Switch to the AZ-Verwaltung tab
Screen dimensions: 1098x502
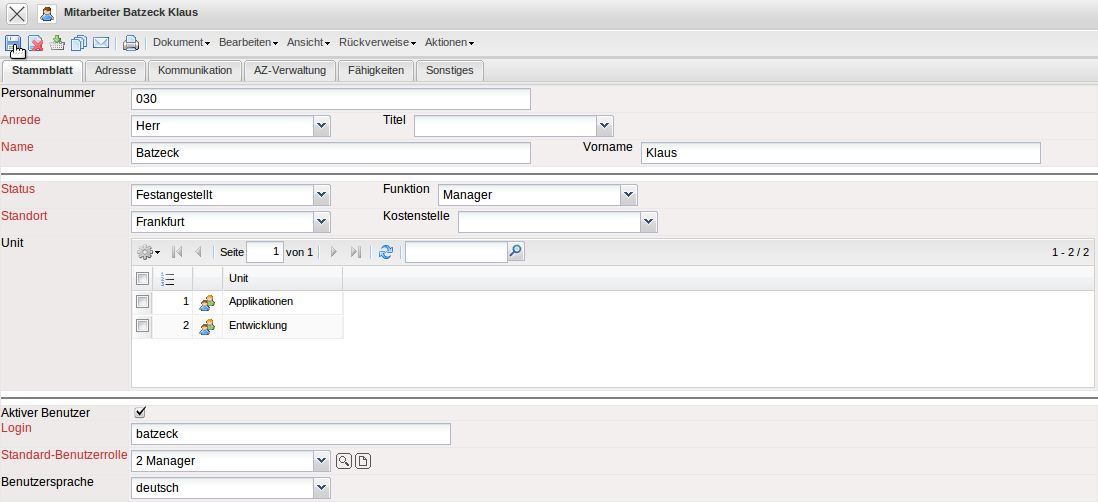pos(289,71)
